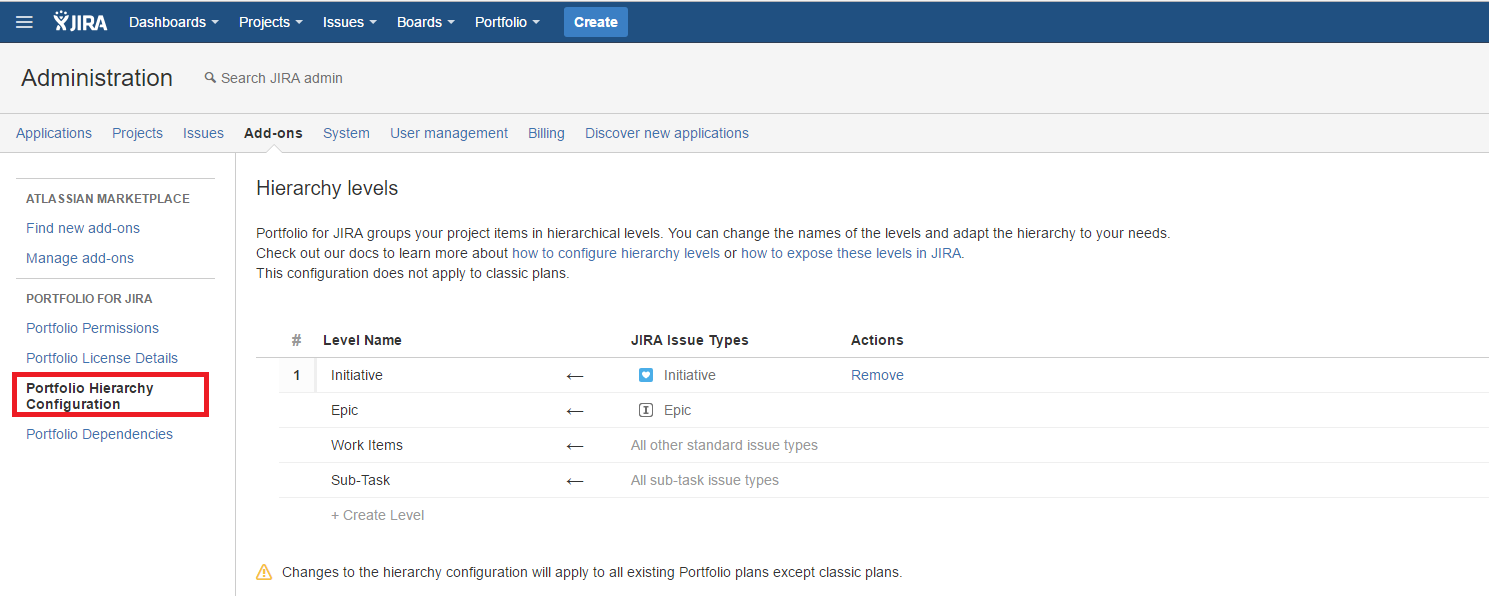Switch to the Applications admin tab
The image size is (1489, 596).
point(54,133)
